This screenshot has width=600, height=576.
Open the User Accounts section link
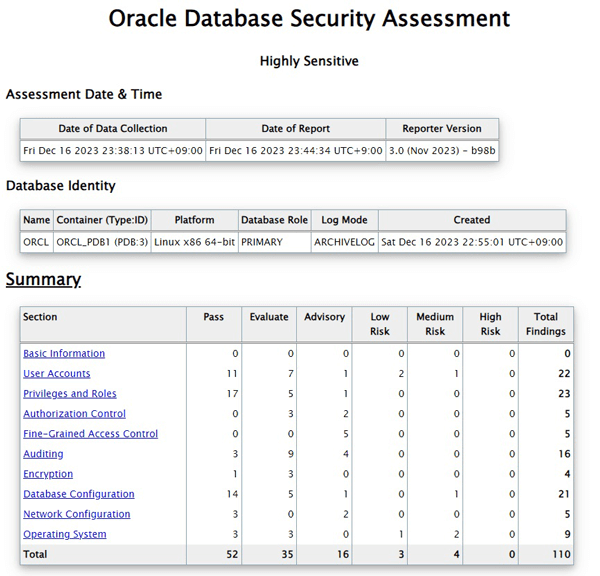[x=57, y=374]
